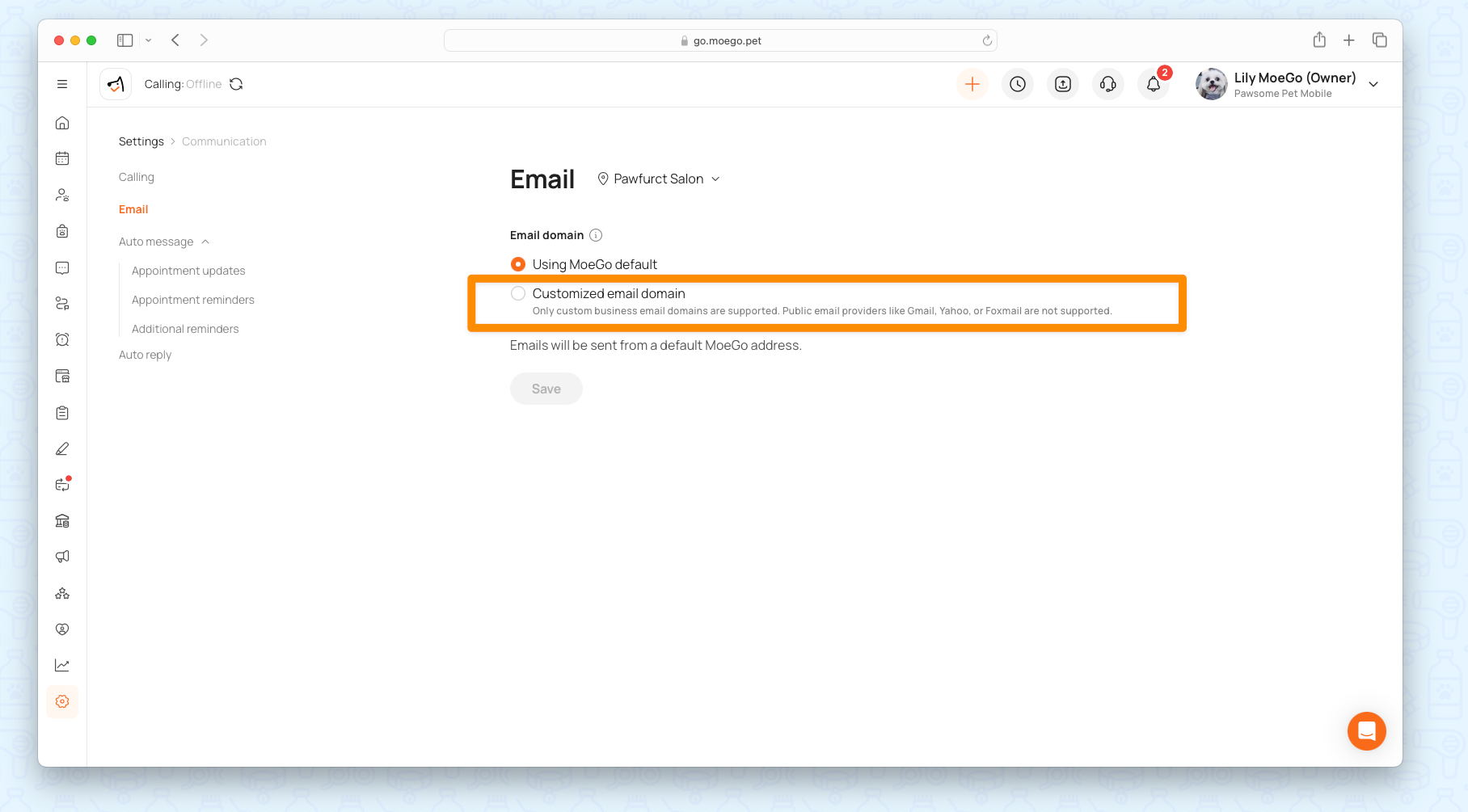The image size is (1468, 812).
Task: Open the pen agreement sidebar icon
Action: point(62,448)
